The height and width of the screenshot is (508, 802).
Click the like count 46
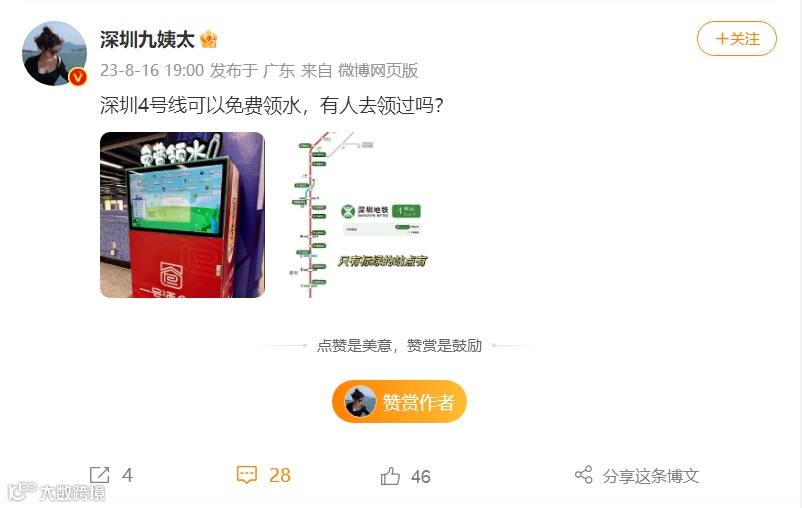[421, 477]
